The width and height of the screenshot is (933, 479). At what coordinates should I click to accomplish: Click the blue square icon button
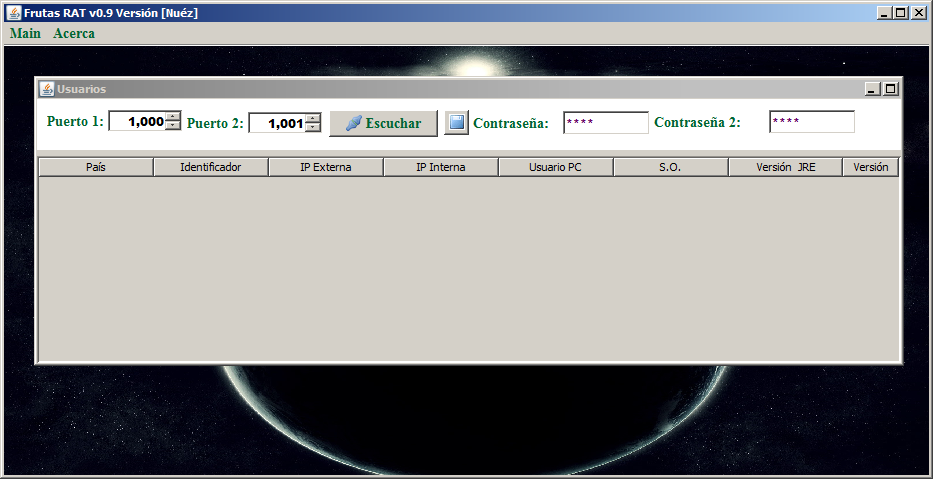tap(456, 123)
